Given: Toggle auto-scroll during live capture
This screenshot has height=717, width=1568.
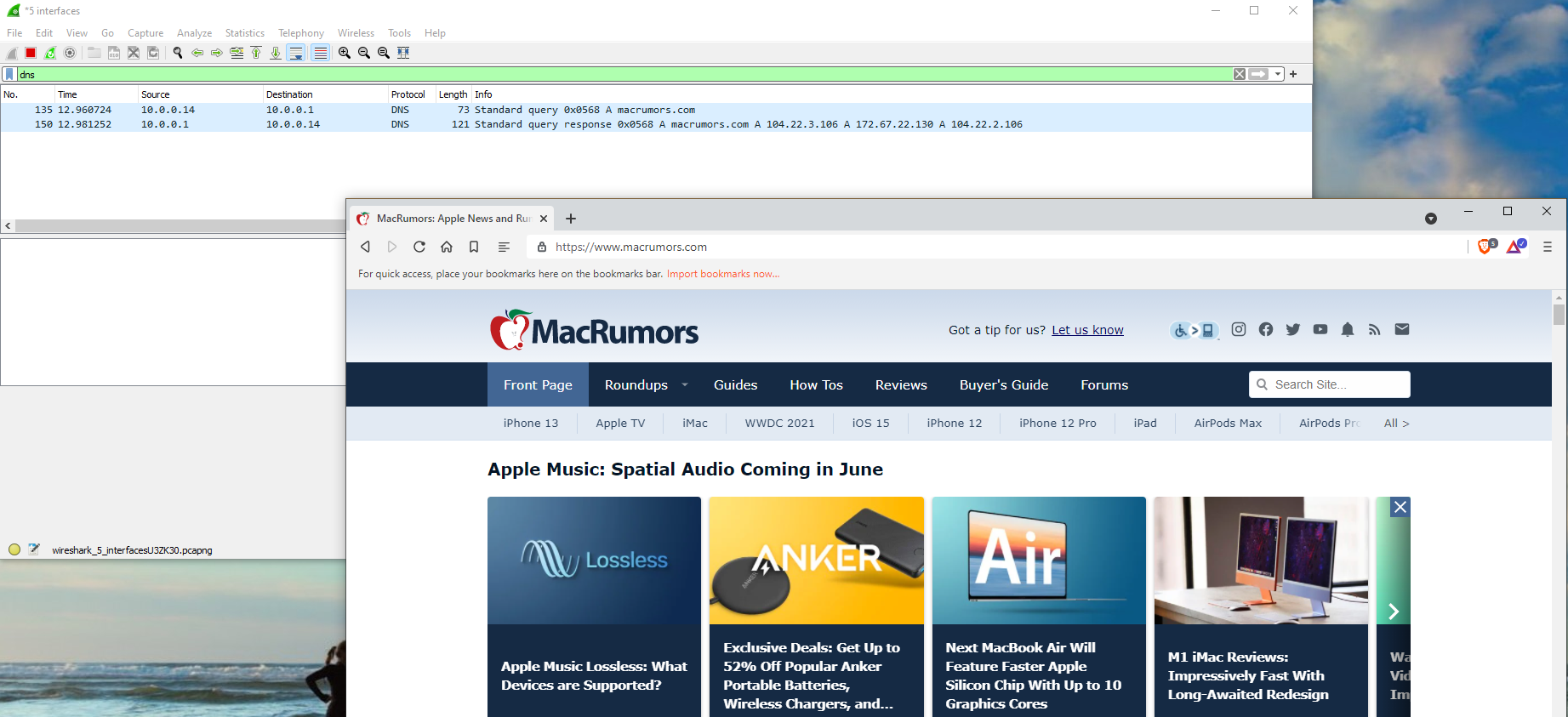Looking at the screenshot, I should click(x=296, y=53).
